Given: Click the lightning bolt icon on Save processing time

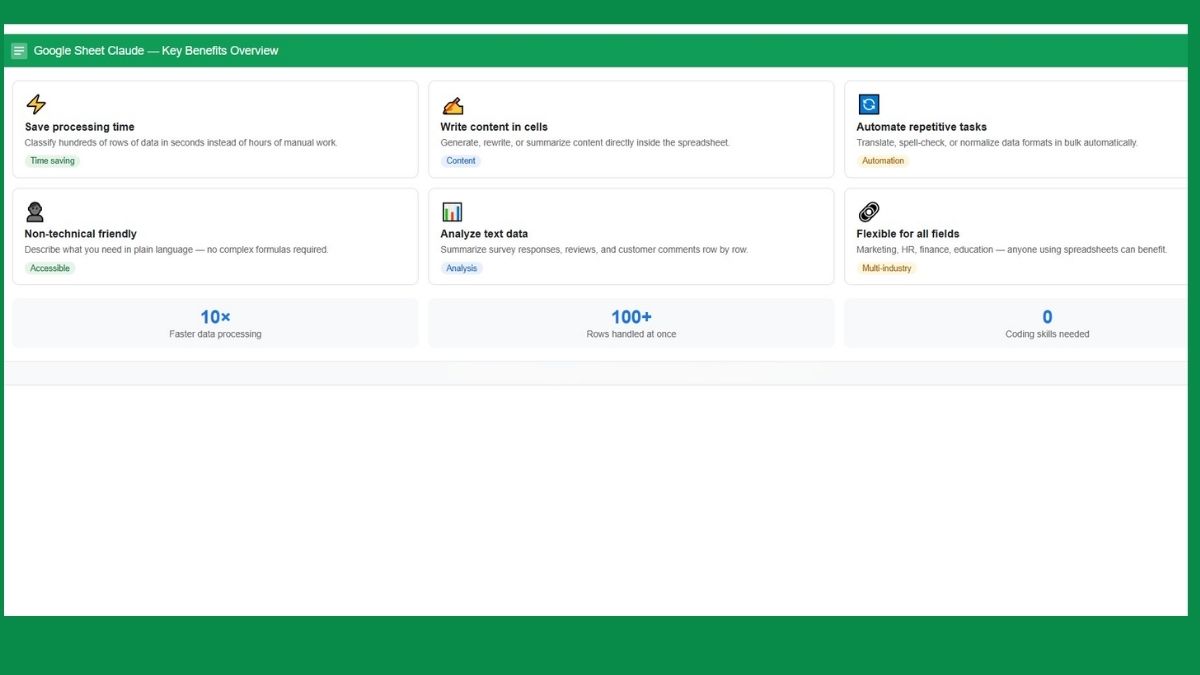Looking at the screenshot, I should pyautogui.click(x=36, y=104).
